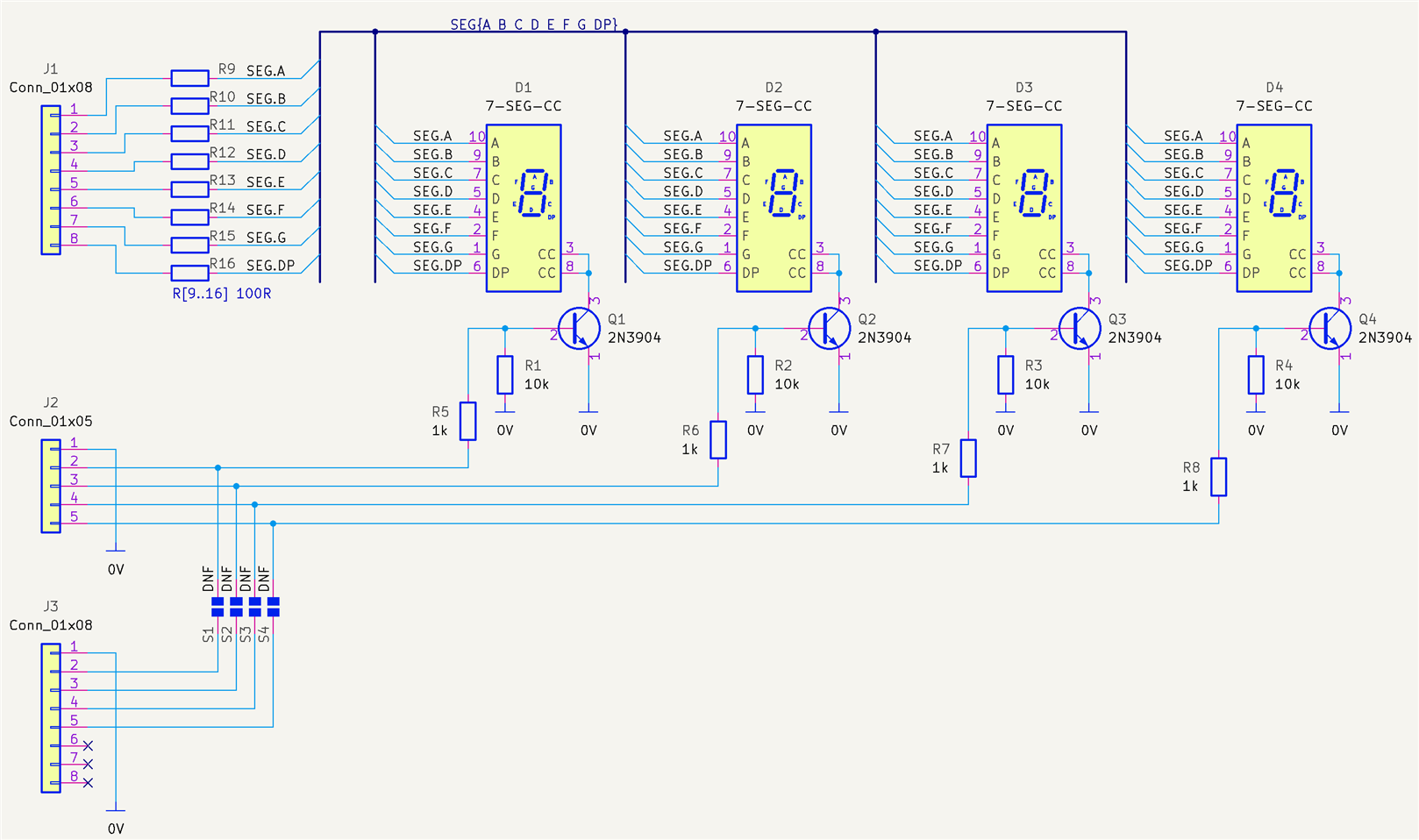
Task: Select the R2 10k resistor symbol
Action: pyautogui.click(x=755, y=374)
